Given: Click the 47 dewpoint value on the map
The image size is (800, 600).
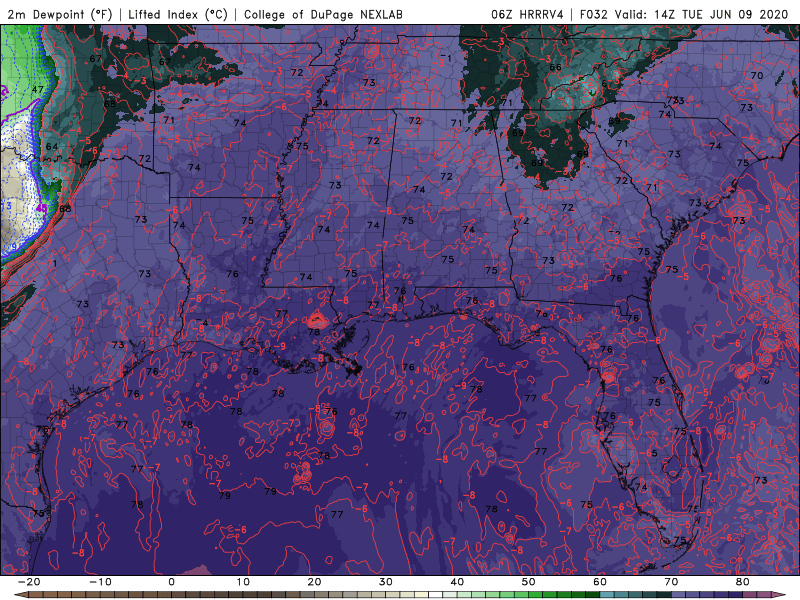Looking at the screenshot, I should [37, 89].
